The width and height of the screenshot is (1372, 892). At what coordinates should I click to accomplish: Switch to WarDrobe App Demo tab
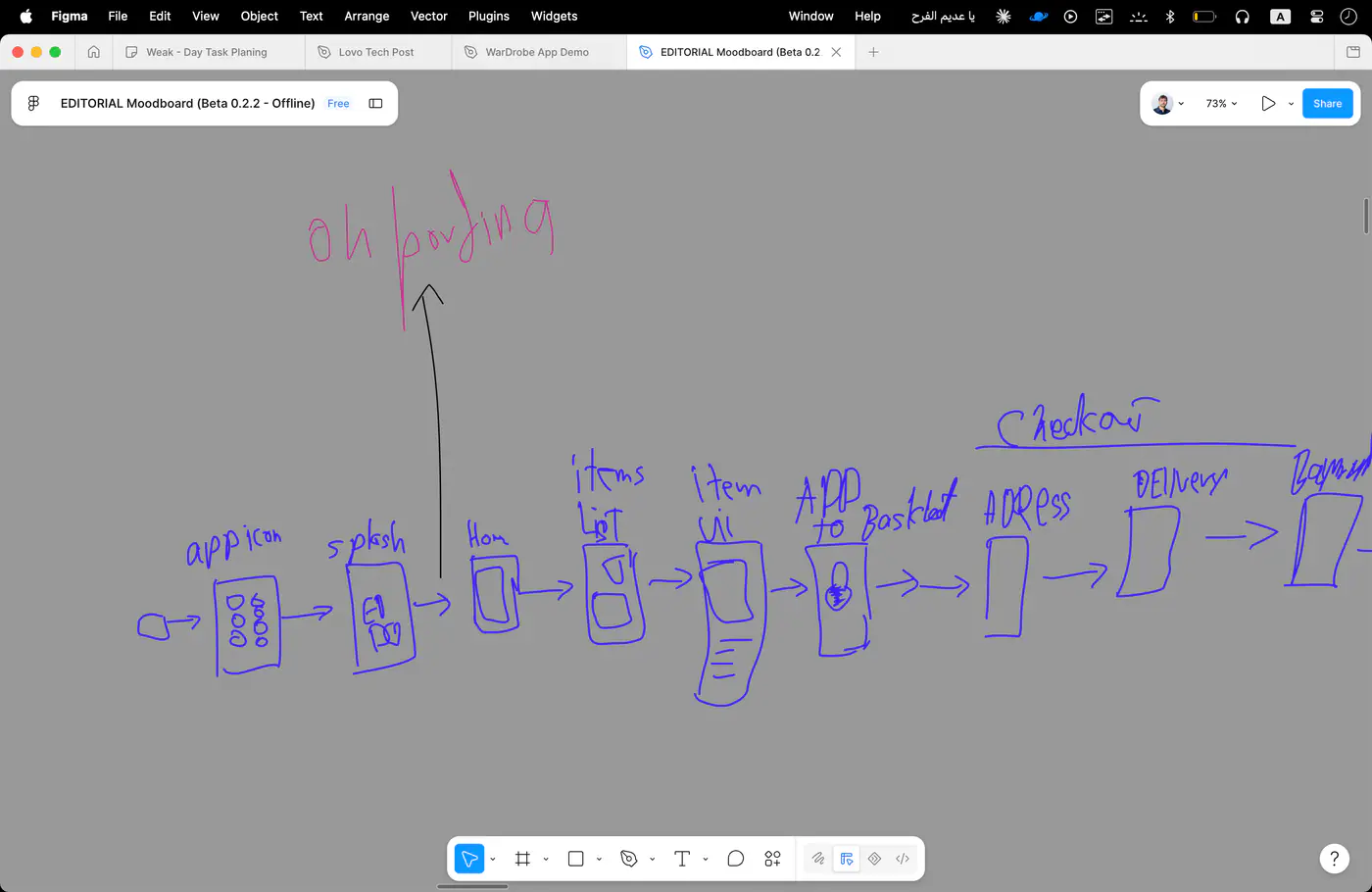[537, 52]
